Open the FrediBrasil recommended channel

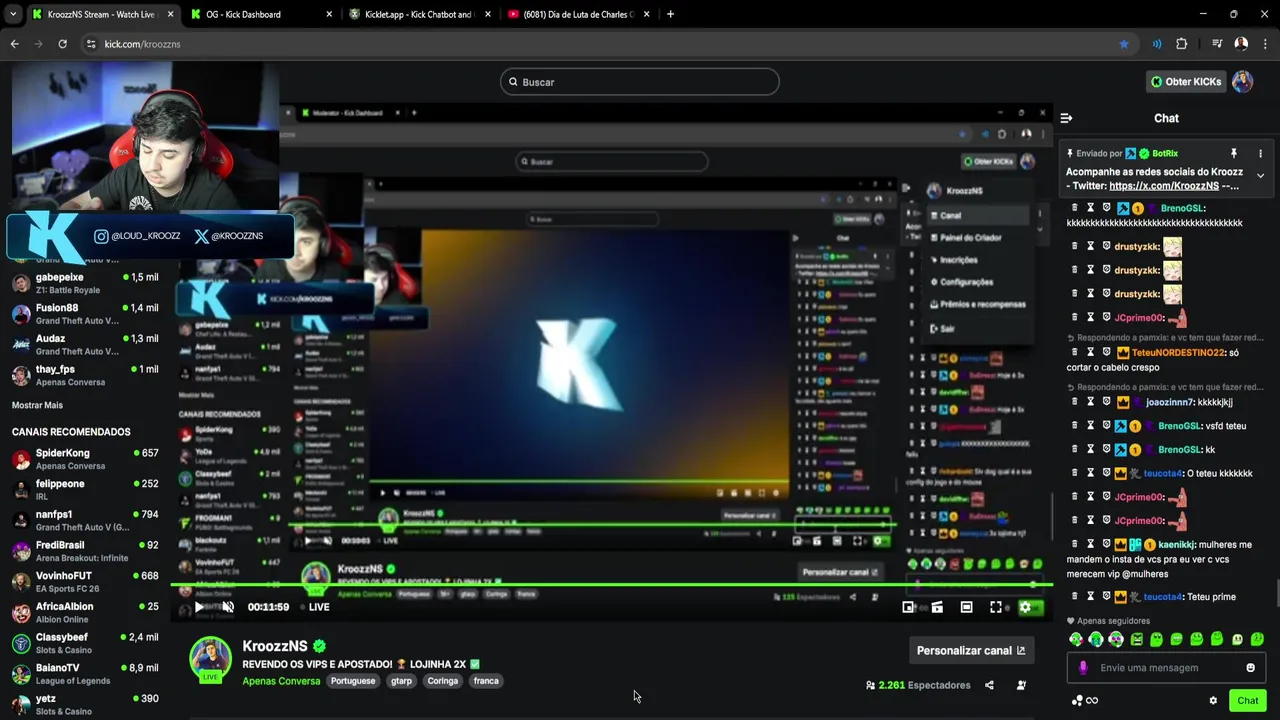pyautogui.click(x=85, y=551)
